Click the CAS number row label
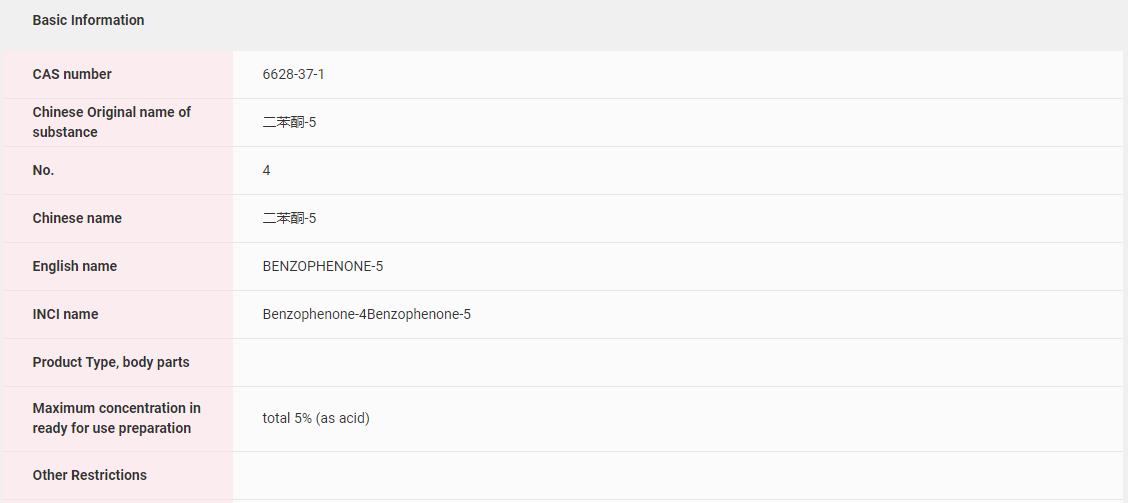The image size is (1128, 503). 72,74
